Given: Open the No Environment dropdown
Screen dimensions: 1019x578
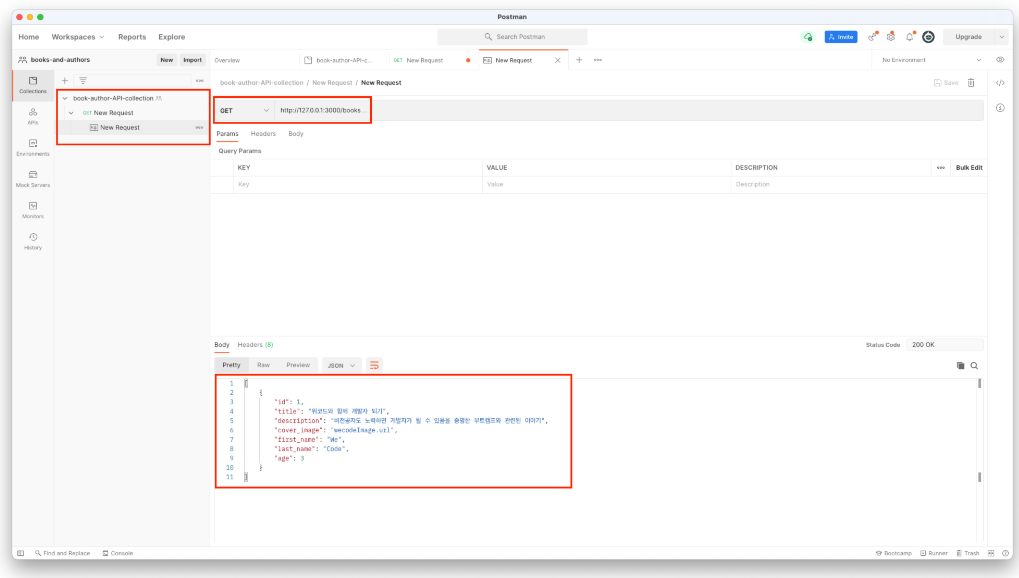Looking at the screenshot, I should tap(931, 60).
